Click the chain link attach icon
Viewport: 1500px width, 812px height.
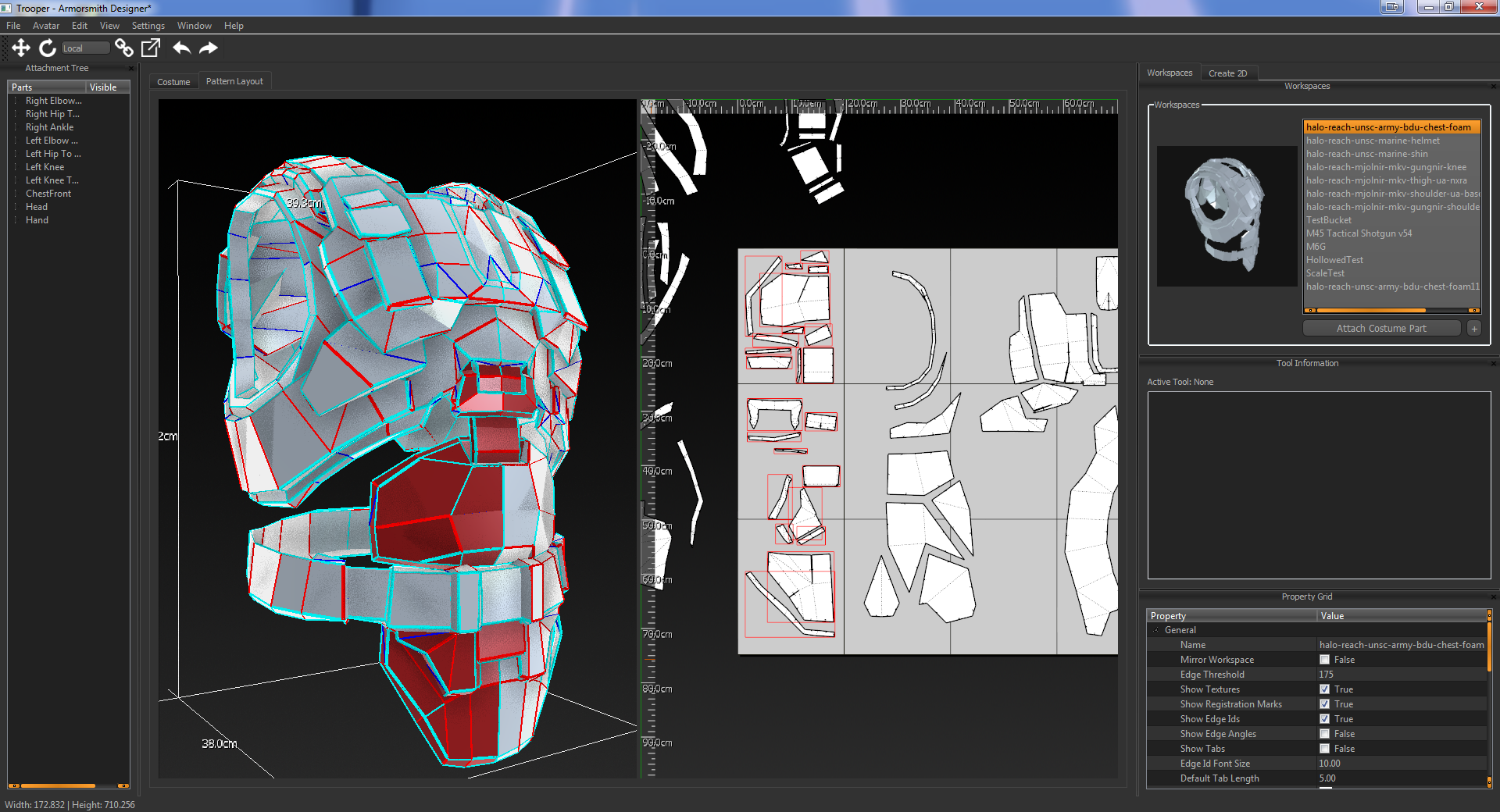coord(123,48)
